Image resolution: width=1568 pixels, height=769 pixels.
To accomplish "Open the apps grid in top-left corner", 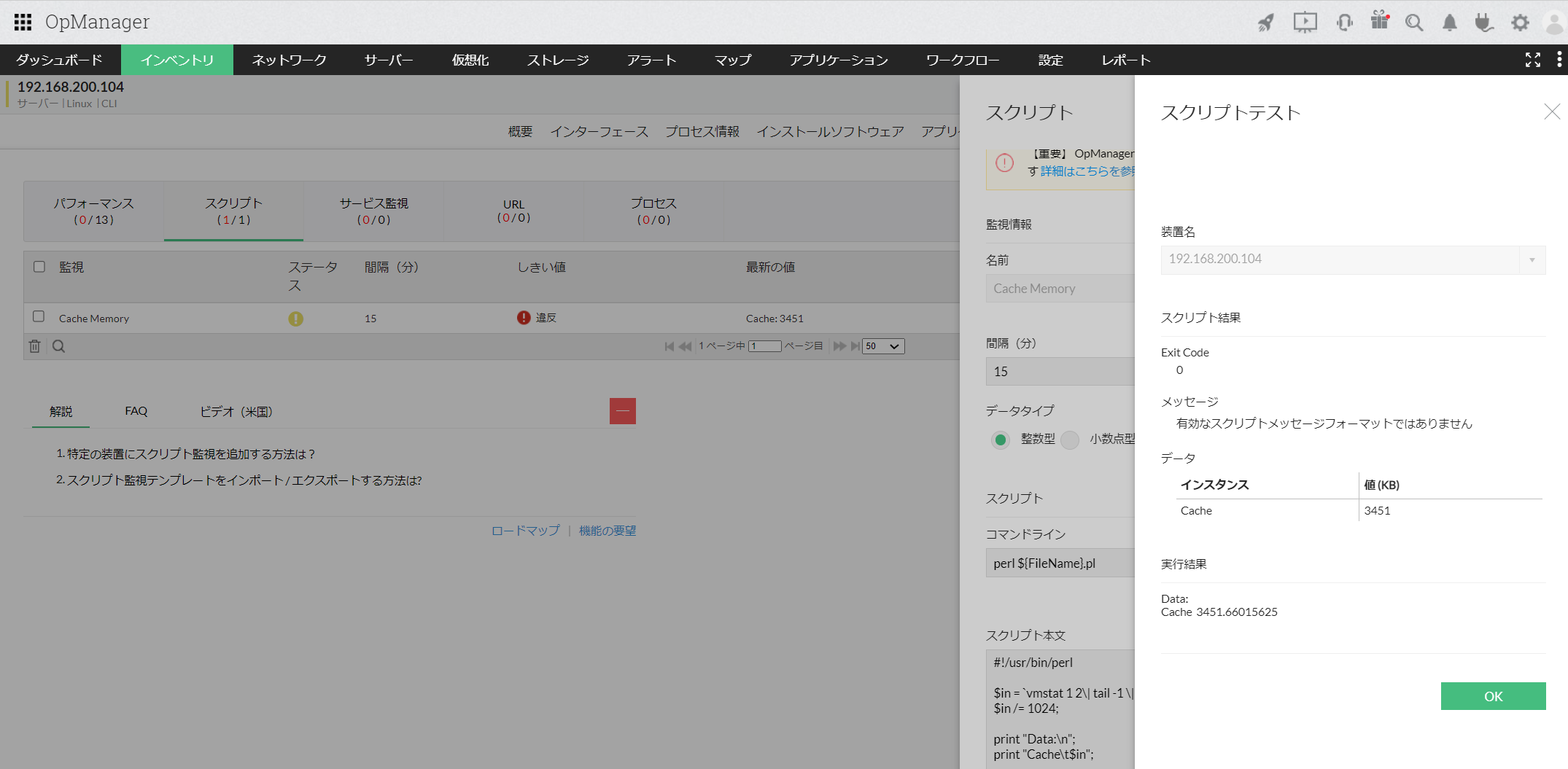I will click(x=23, y=22).
